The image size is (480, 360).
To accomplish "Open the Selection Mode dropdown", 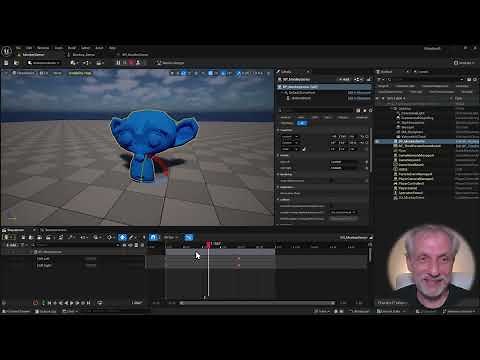I will 43,63.
